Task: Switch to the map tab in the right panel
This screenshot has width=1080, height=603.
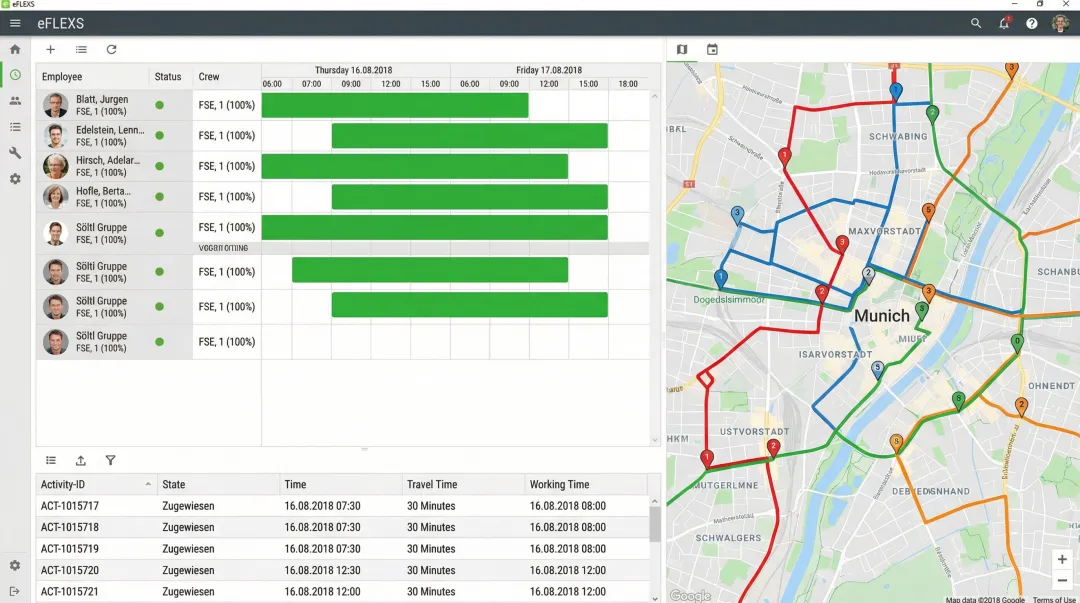Action: coord(684,49)
